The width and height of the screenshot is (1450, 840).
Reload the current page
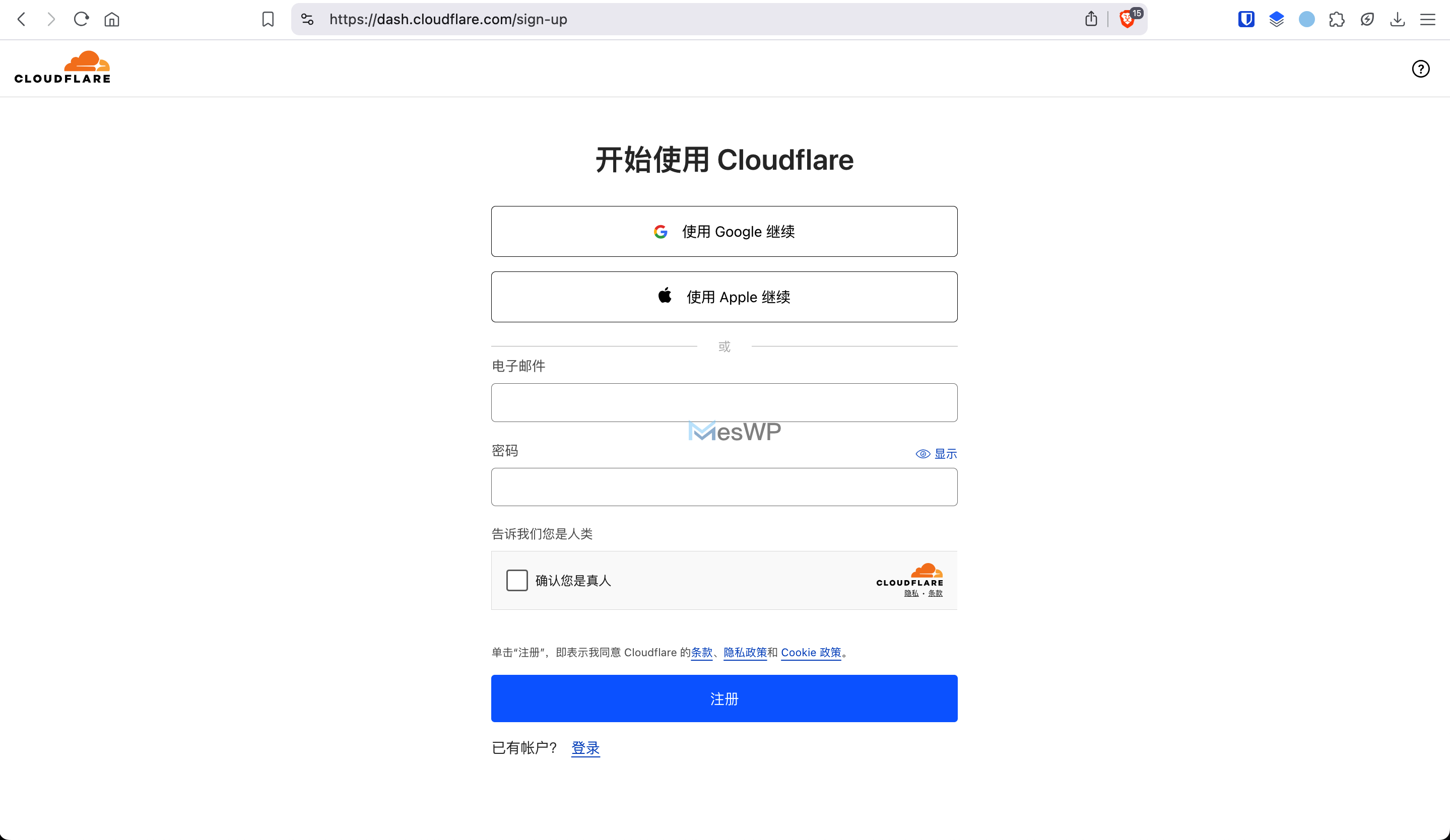pos(81,20)
